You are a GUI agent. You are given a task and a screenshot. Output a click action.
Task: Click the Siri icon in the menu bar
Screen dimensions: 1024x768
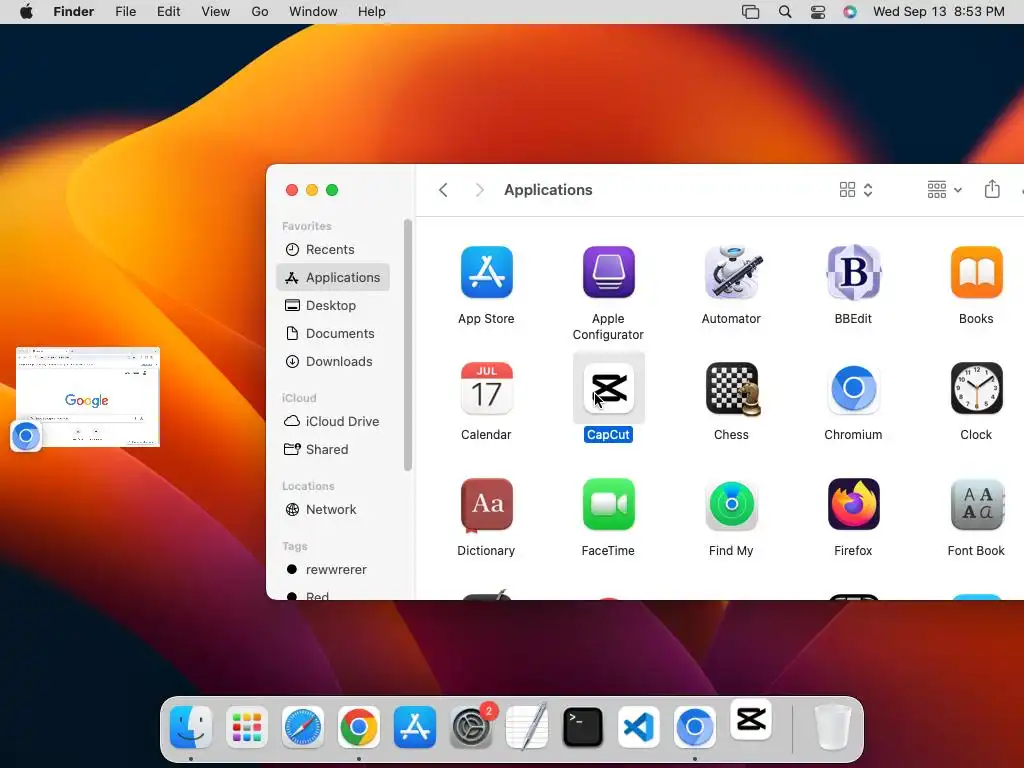point(850,12)
